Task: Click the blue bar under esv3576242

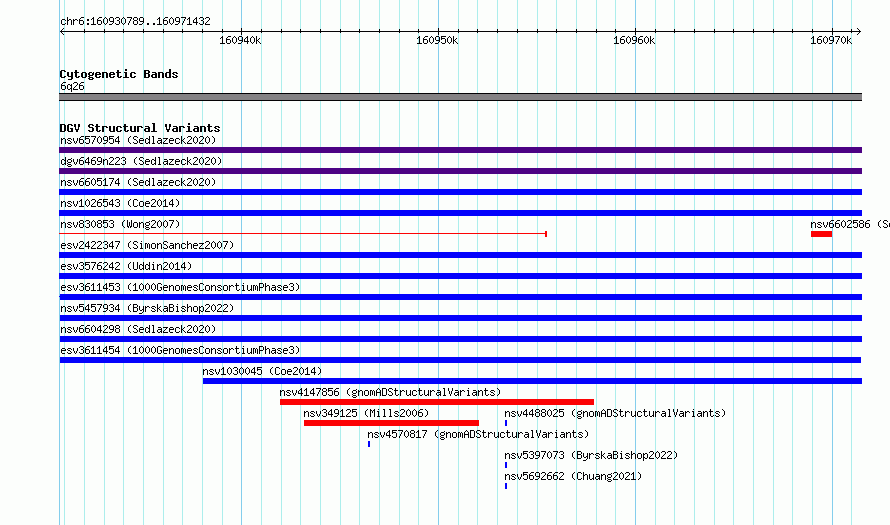Action: [x=460, y=276]
